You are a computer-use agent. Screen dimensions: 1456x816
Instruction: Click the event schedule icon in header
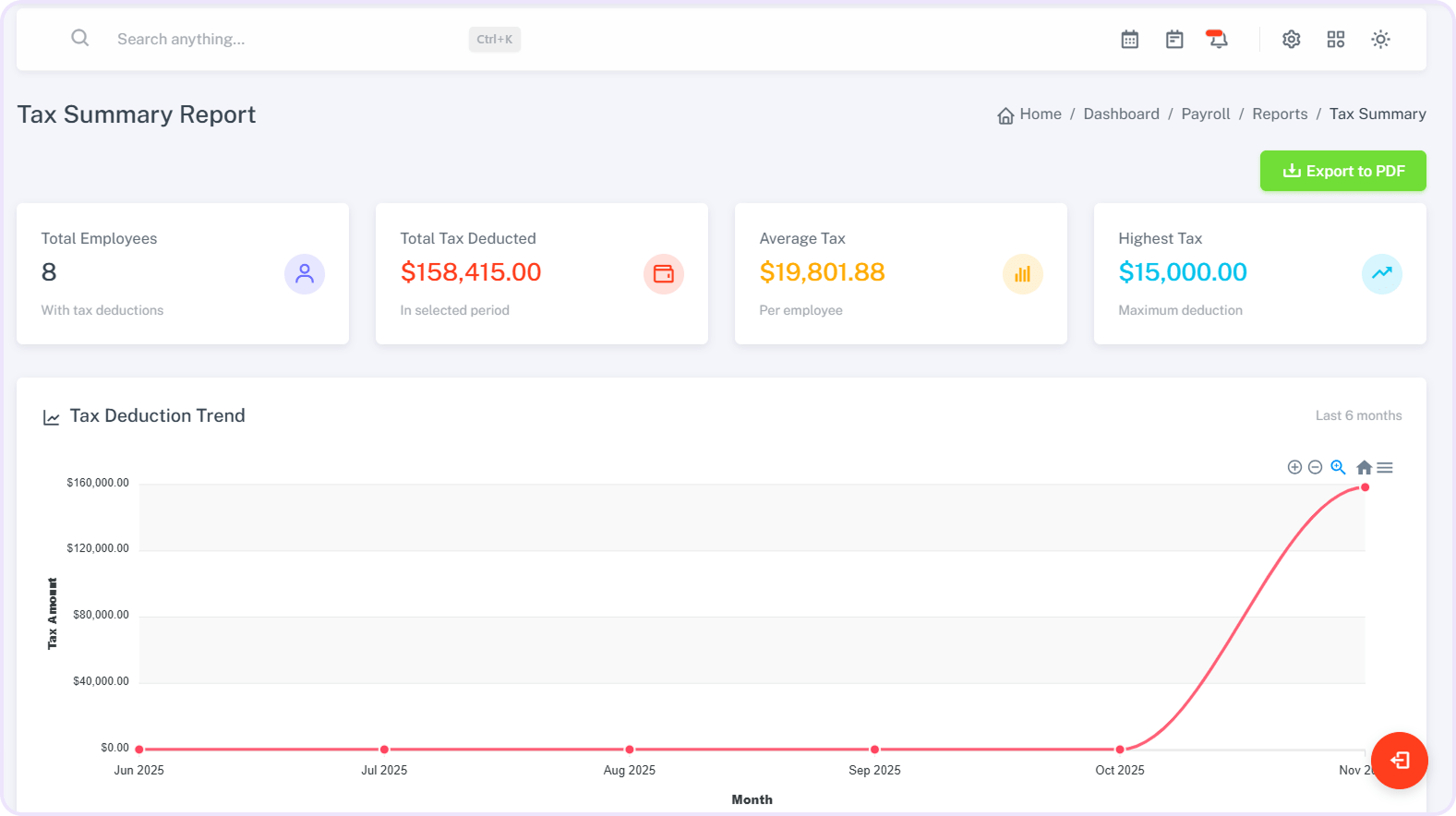coord(1173,40)
